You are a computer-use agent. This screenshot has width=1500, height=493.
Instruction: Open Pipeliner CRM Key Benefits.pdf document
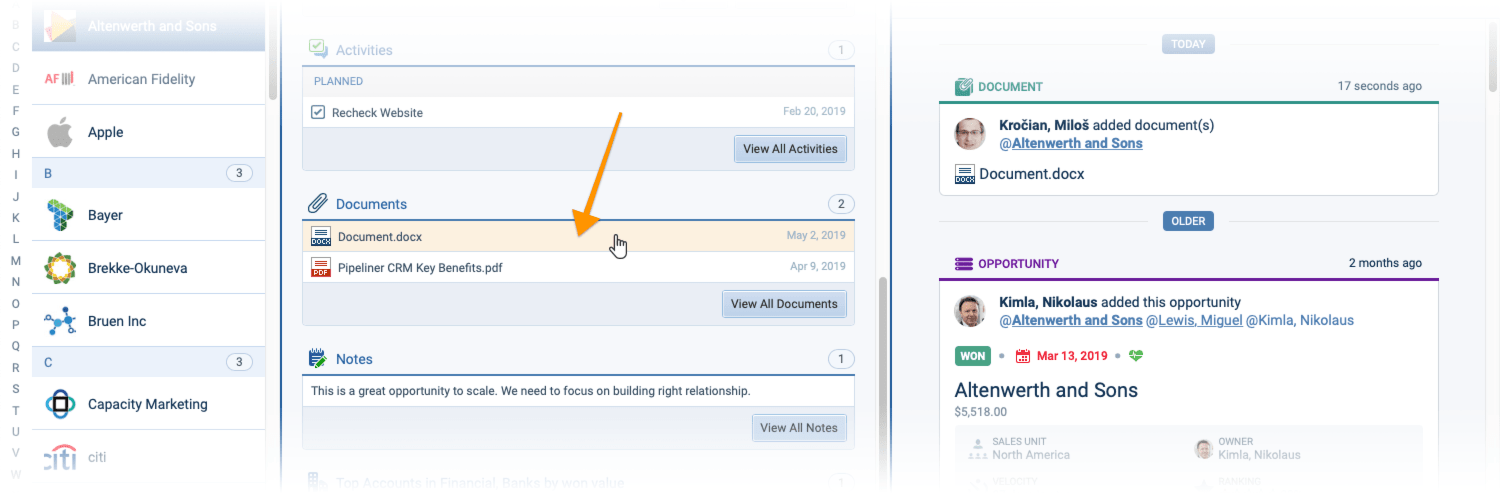[x=420, y=267]
